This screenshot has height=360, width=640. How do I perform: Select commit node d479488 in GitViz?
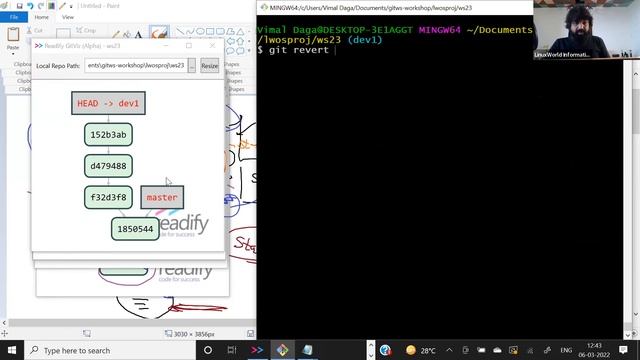(x=108, y=166)
